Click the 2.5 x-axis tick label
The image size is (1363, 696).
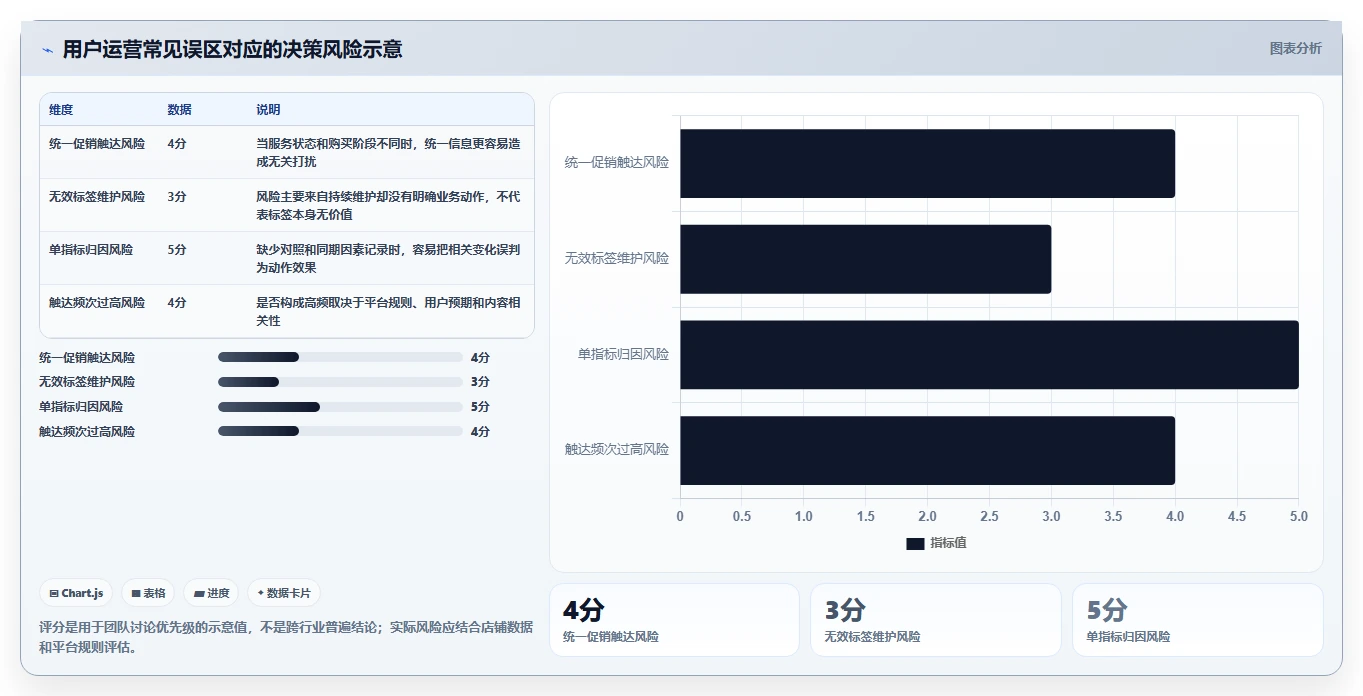989,517
